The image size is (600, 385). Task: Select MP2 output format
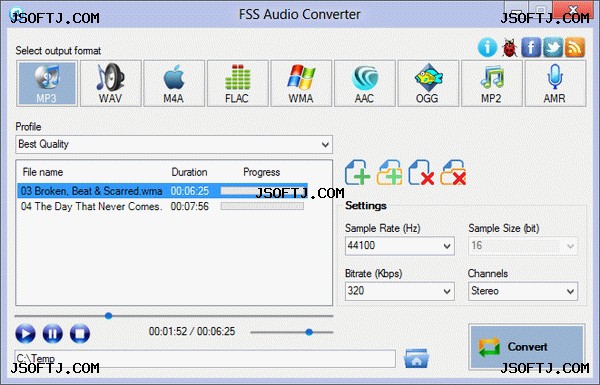[x=491, y=83]
